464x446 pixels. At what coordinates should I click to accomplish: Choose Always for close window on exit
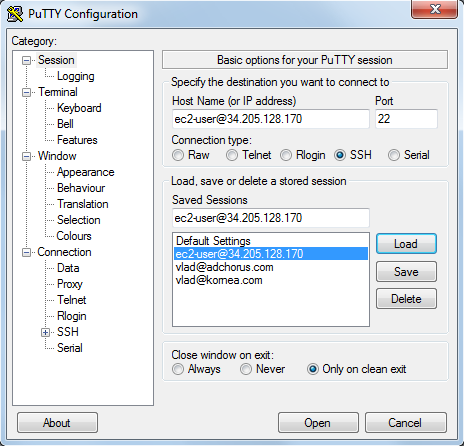tap(178, 369)
